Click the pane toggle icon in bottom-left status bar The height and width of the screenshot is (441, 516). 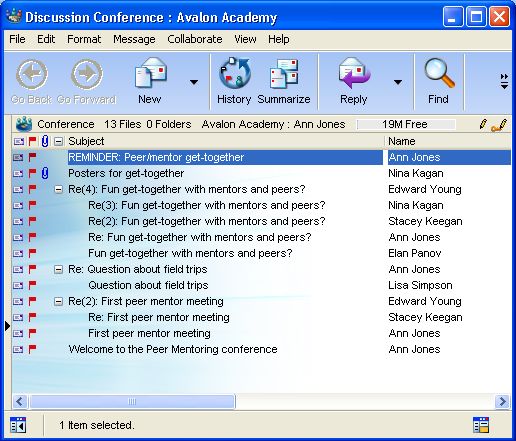(18, 425)
